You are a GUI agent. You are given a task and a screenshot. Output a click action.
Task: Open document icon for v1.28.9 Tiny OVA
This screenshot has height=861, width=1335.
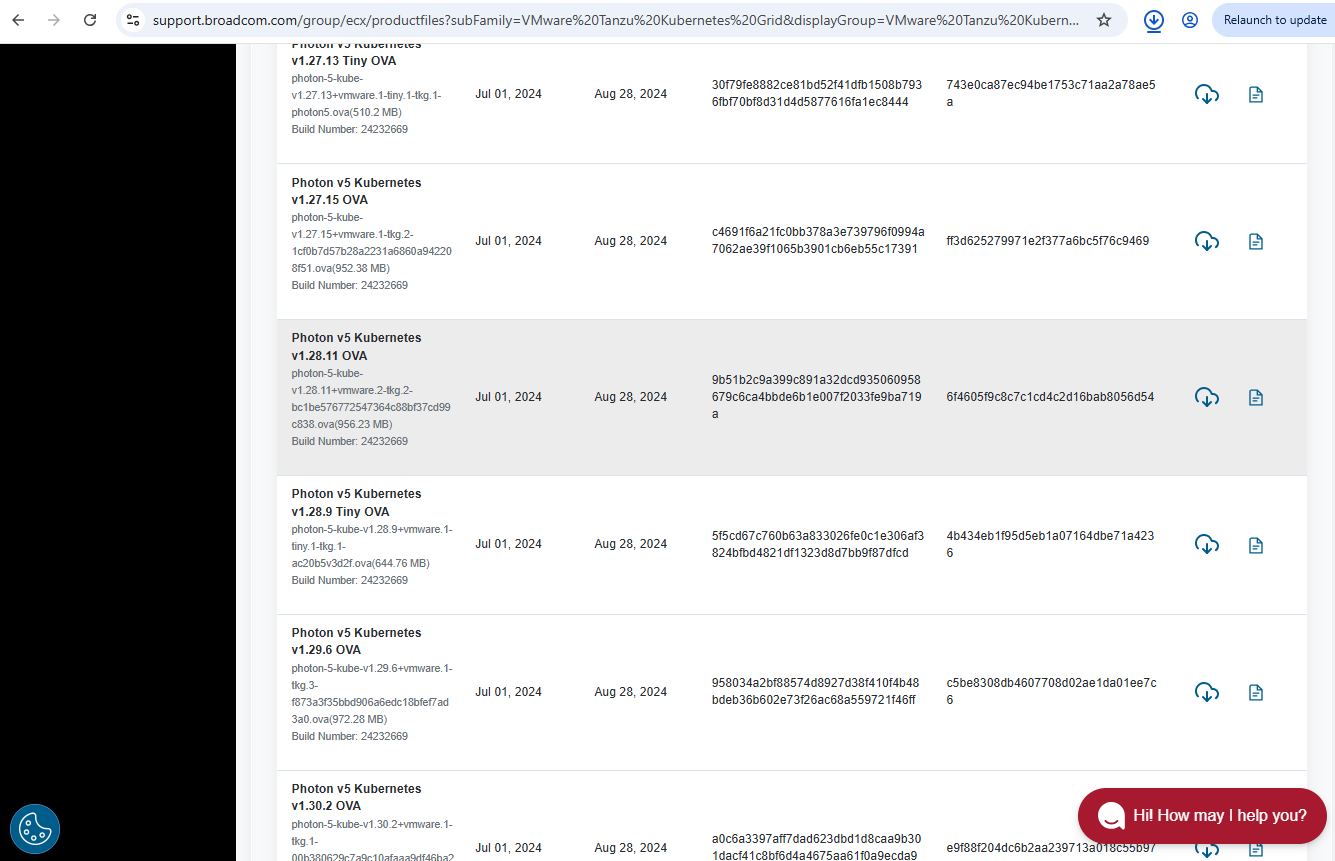coord(1256,545)
